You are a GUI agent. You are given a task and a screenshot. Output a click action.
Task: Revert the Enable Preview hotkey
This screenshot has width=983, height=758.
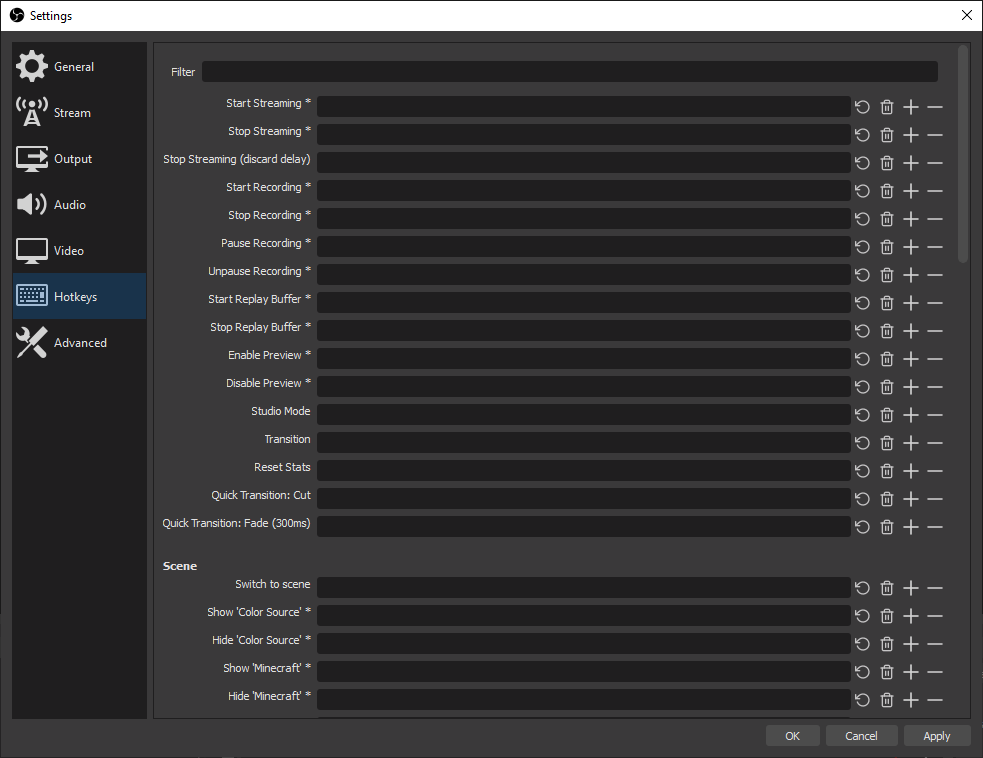tap(862, 358)
